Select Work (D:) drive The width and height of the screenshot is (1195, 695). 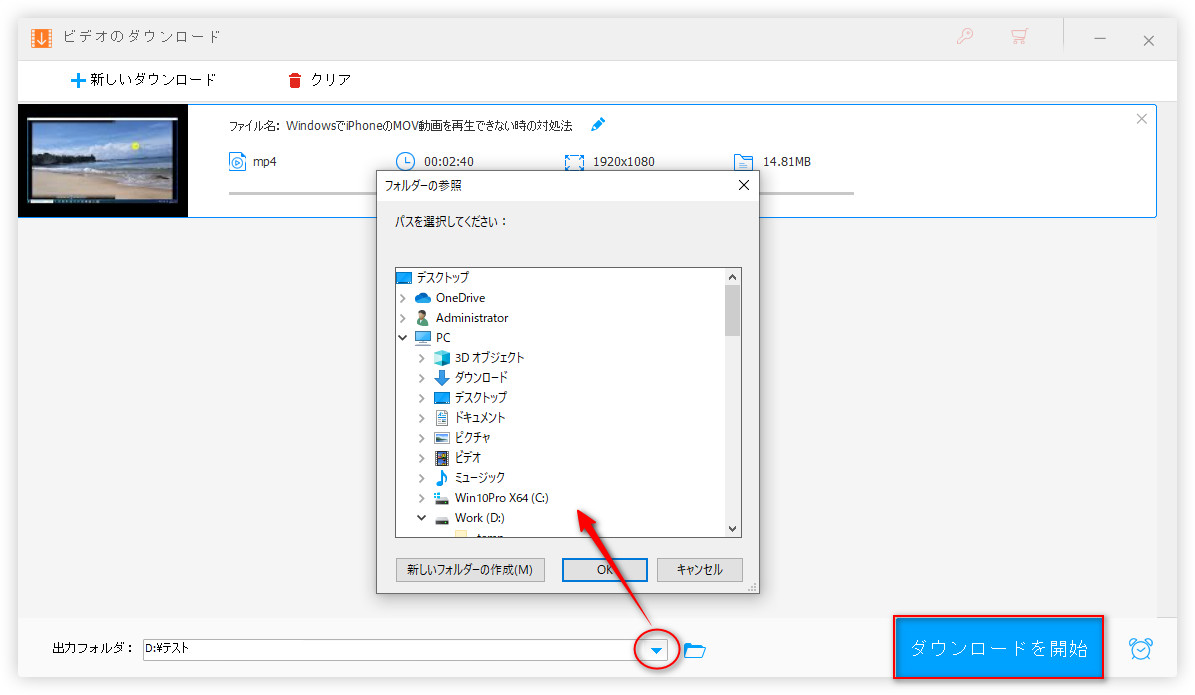click(479, 518)
